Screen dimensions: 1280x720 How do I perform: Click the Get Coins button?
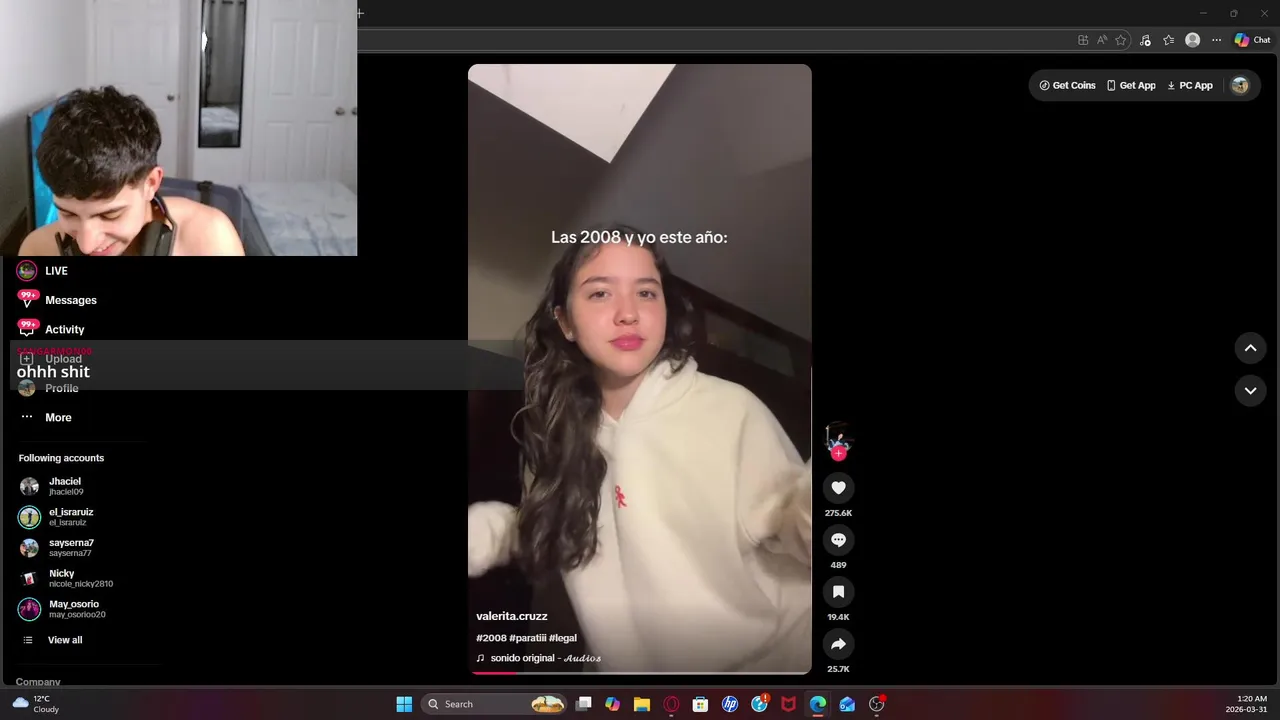1067,86
